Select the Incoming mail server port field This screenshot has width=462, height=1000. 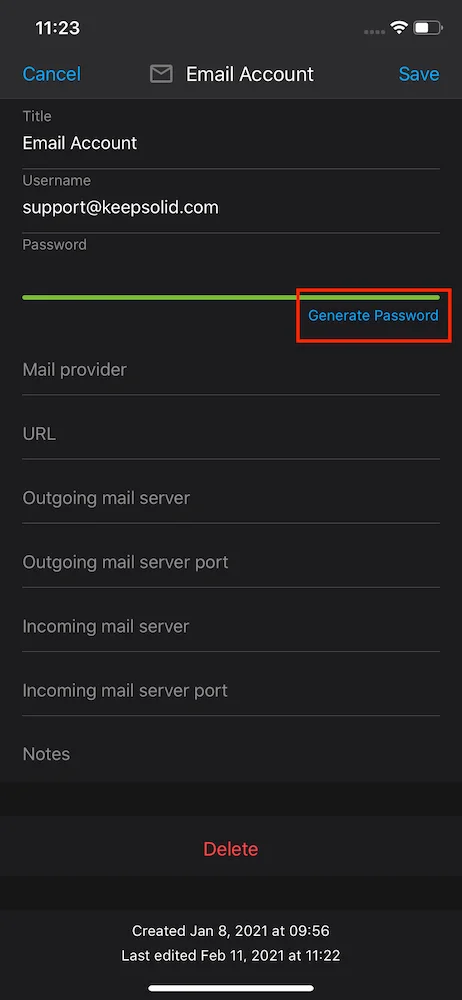tap(231, 691)
